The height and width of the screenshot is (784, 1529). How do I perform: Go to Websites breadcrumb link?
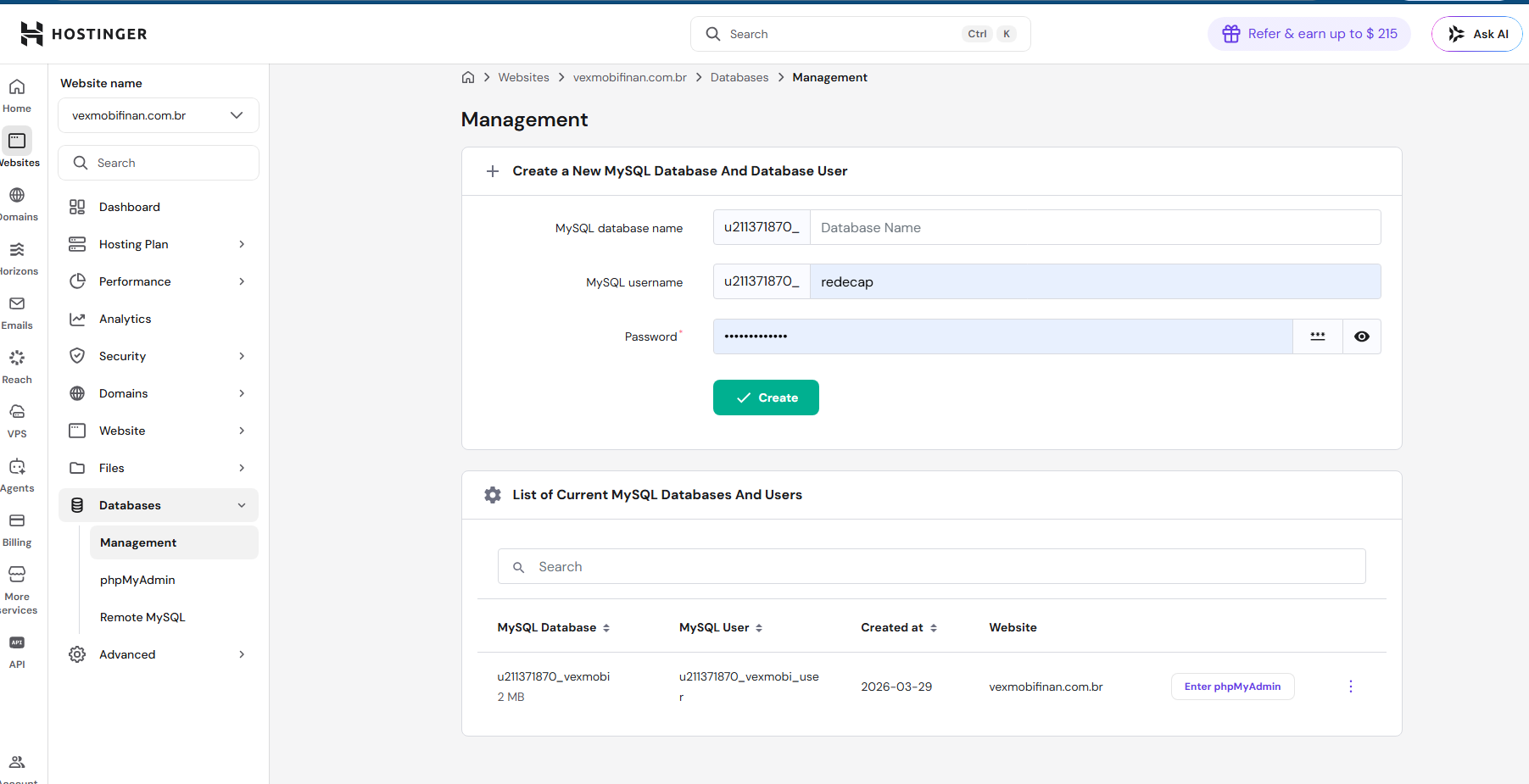(x=523, y=77)
